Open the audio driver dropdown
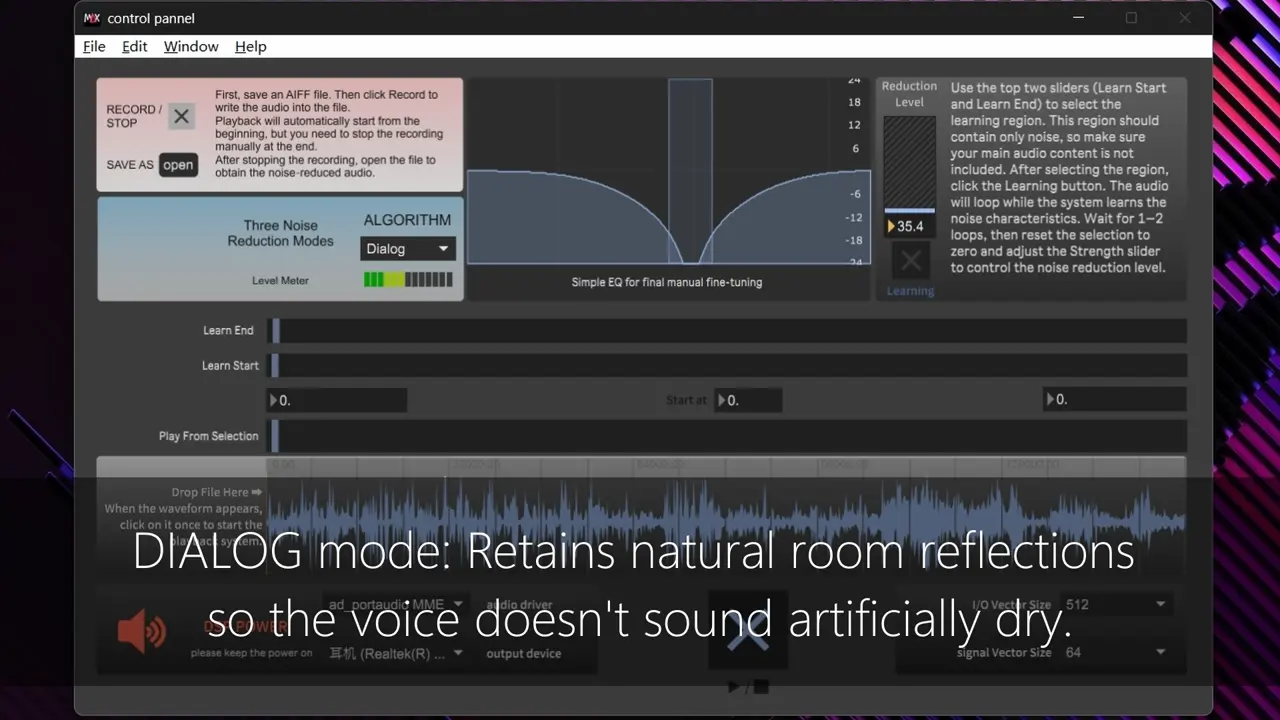The height and width of the screenshot is (720, 1280). 398,604
